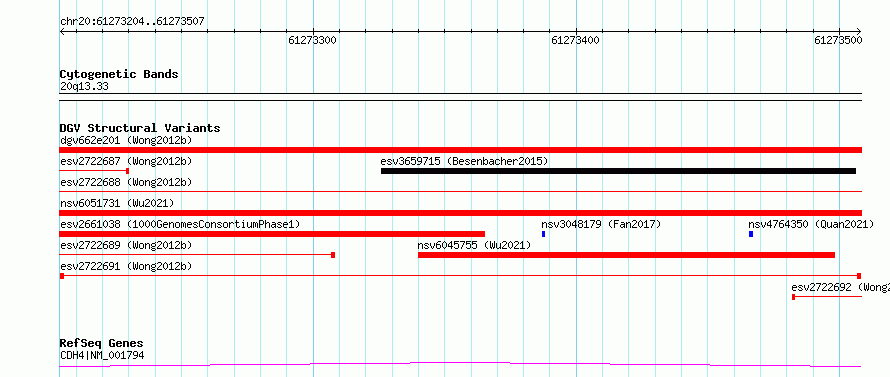Click the magenta CDH4 gene track line
The height and width of the screenshot is (377, 890).
coord(460,364)
